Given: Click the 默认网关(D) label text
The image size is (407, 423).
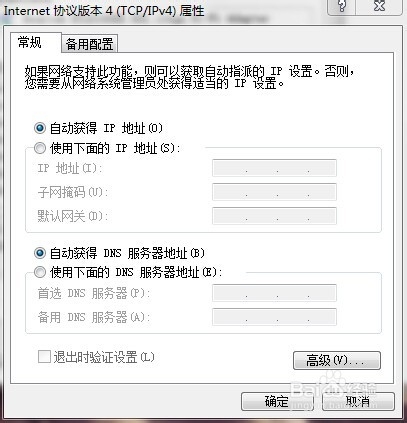Looking at the screenshot, I should (x=73, y=216).
